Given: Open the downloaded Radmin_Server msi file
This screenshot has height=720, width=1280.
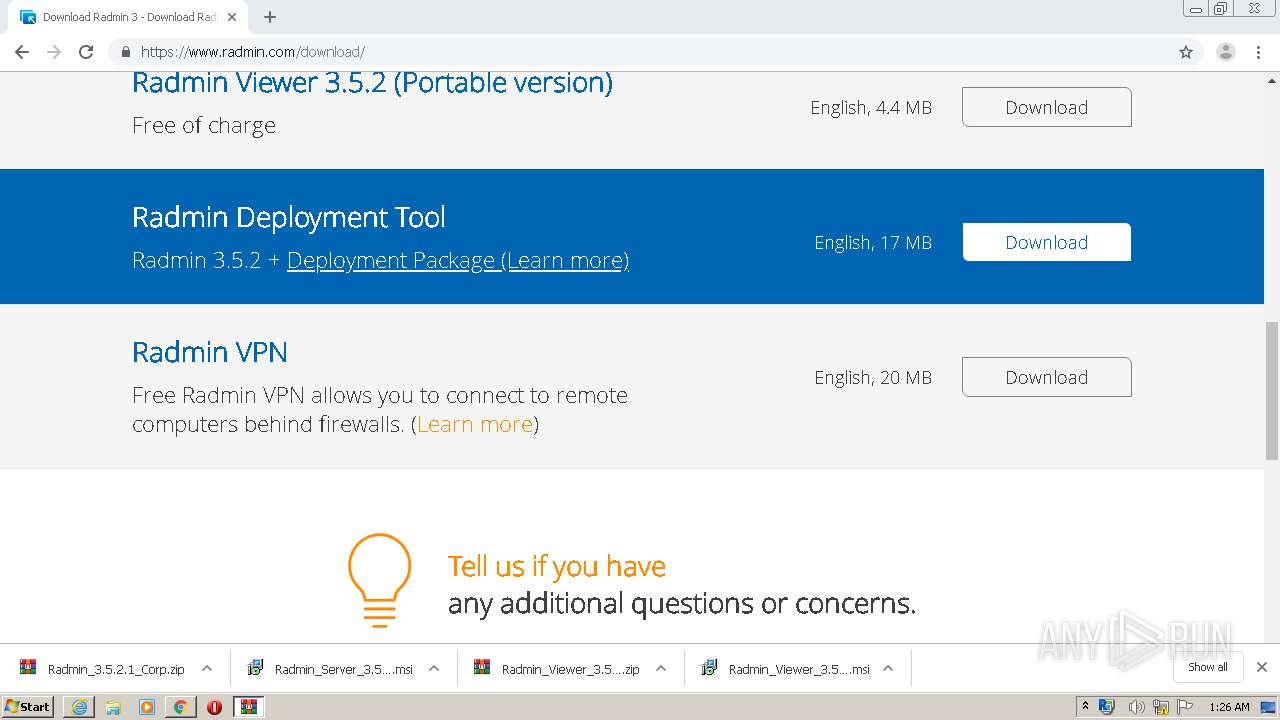Looking at the screenshot, I should (x=332, y=669).
